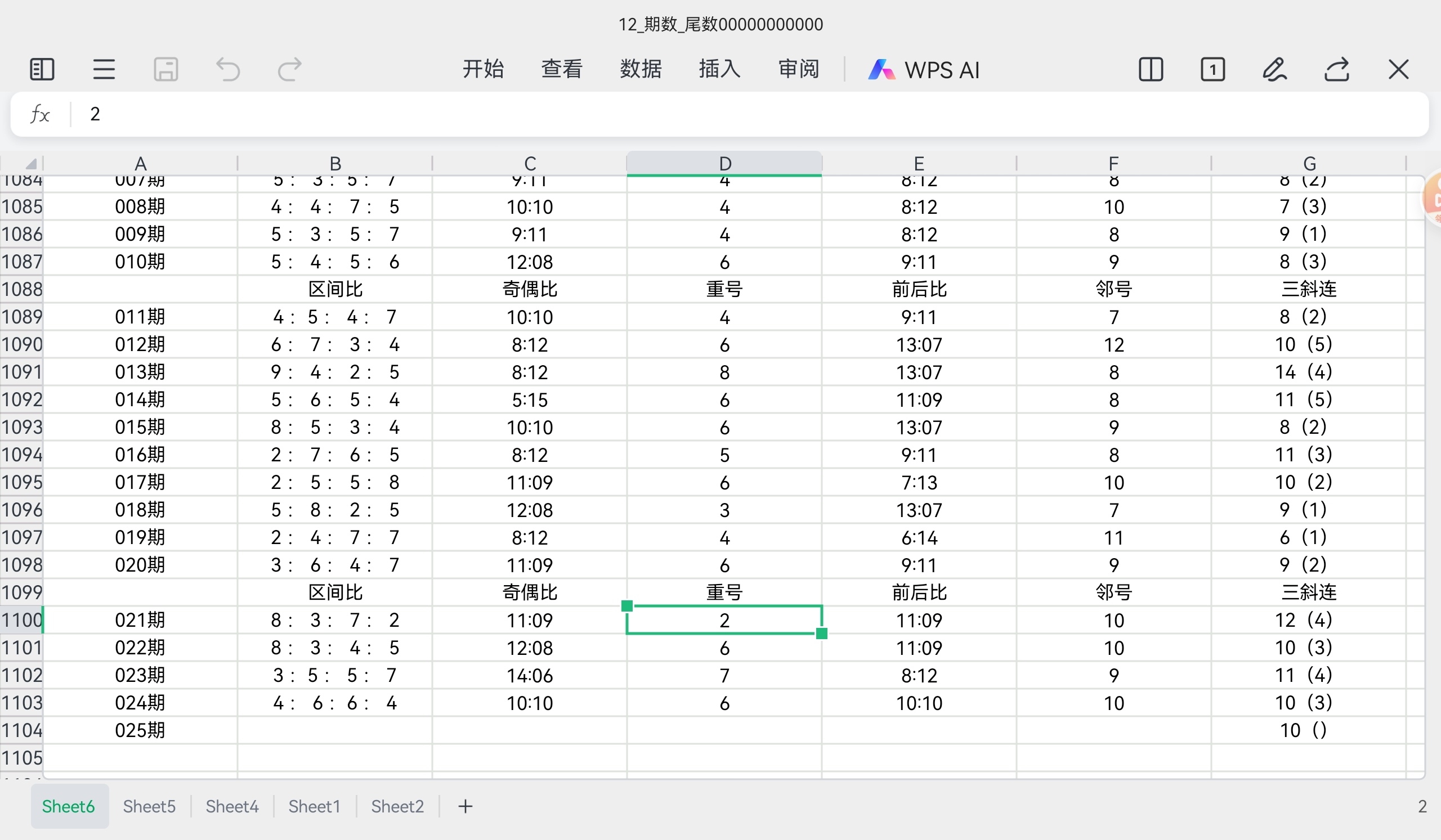The image size is (1441, 840).
Task: Open the sidebar panel icon
Action: tap(42, 70)
